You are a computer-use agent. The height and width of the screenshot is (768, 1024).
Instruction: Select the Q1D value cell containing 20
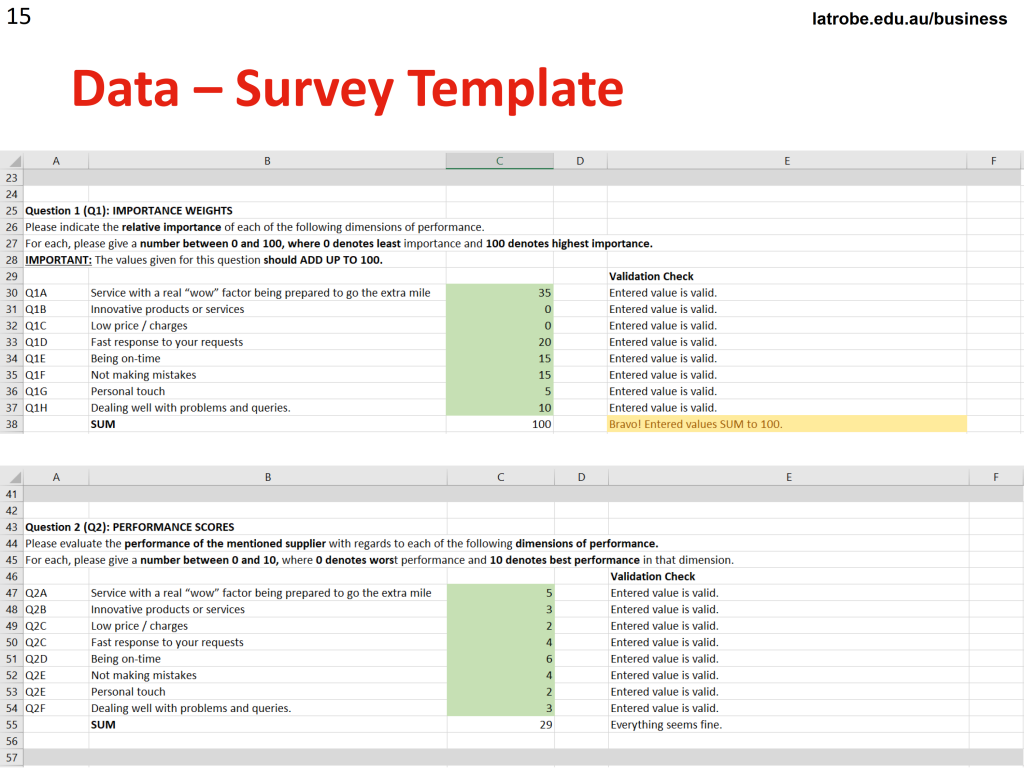tap(500, 342)
